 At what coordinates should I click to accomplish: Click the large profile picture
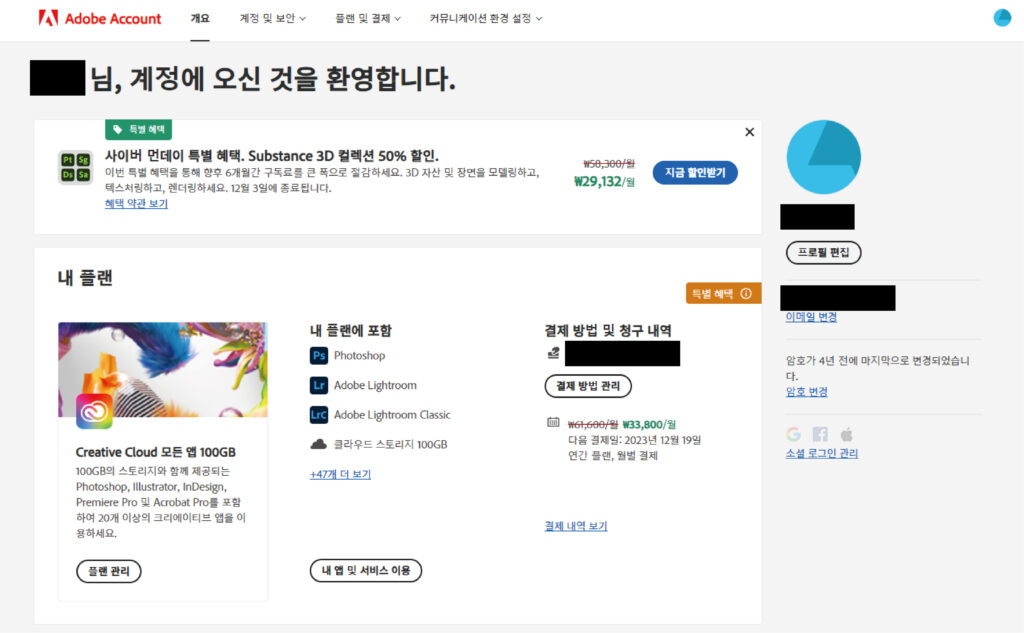point(824,157)
